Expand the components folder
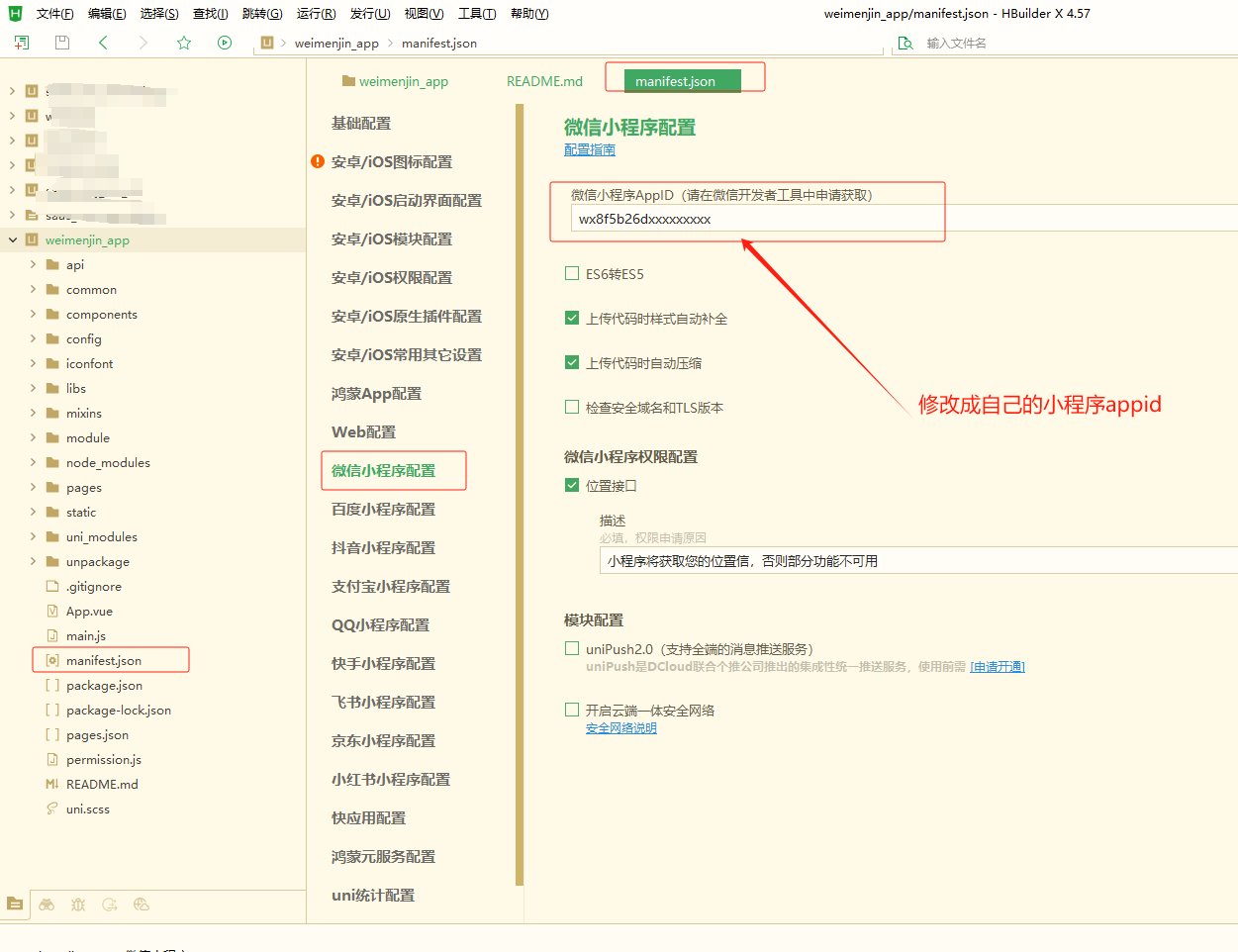Image resolution: width=1238 pixels, height=952 pixels. click(33, 314)
